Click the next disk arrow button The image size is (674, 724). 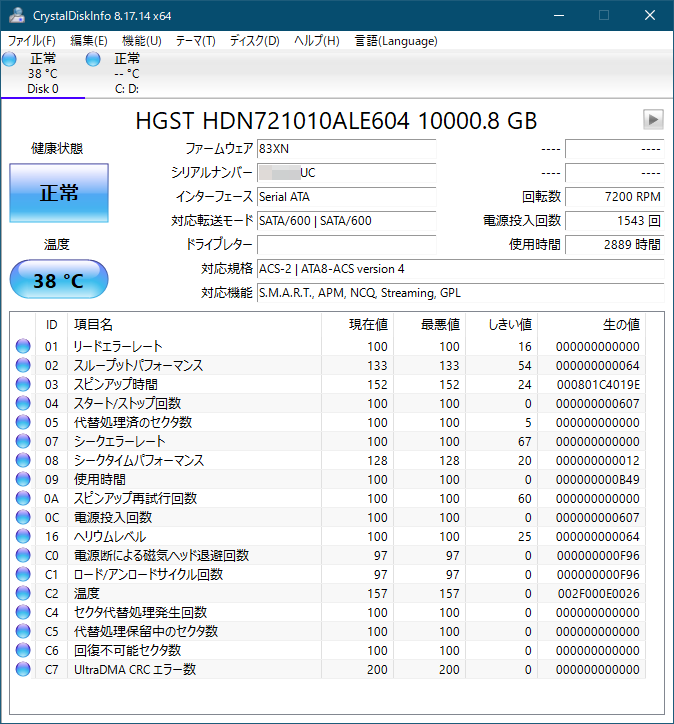tap(653, 120)
